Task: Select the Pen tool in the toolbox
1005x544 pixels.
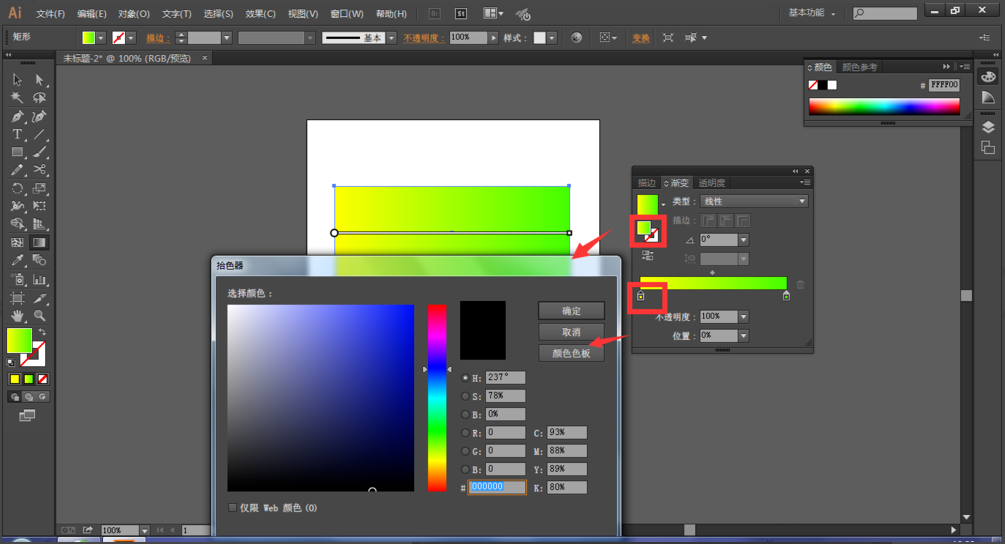Action: pyautogui.click(x=17, y=116)
